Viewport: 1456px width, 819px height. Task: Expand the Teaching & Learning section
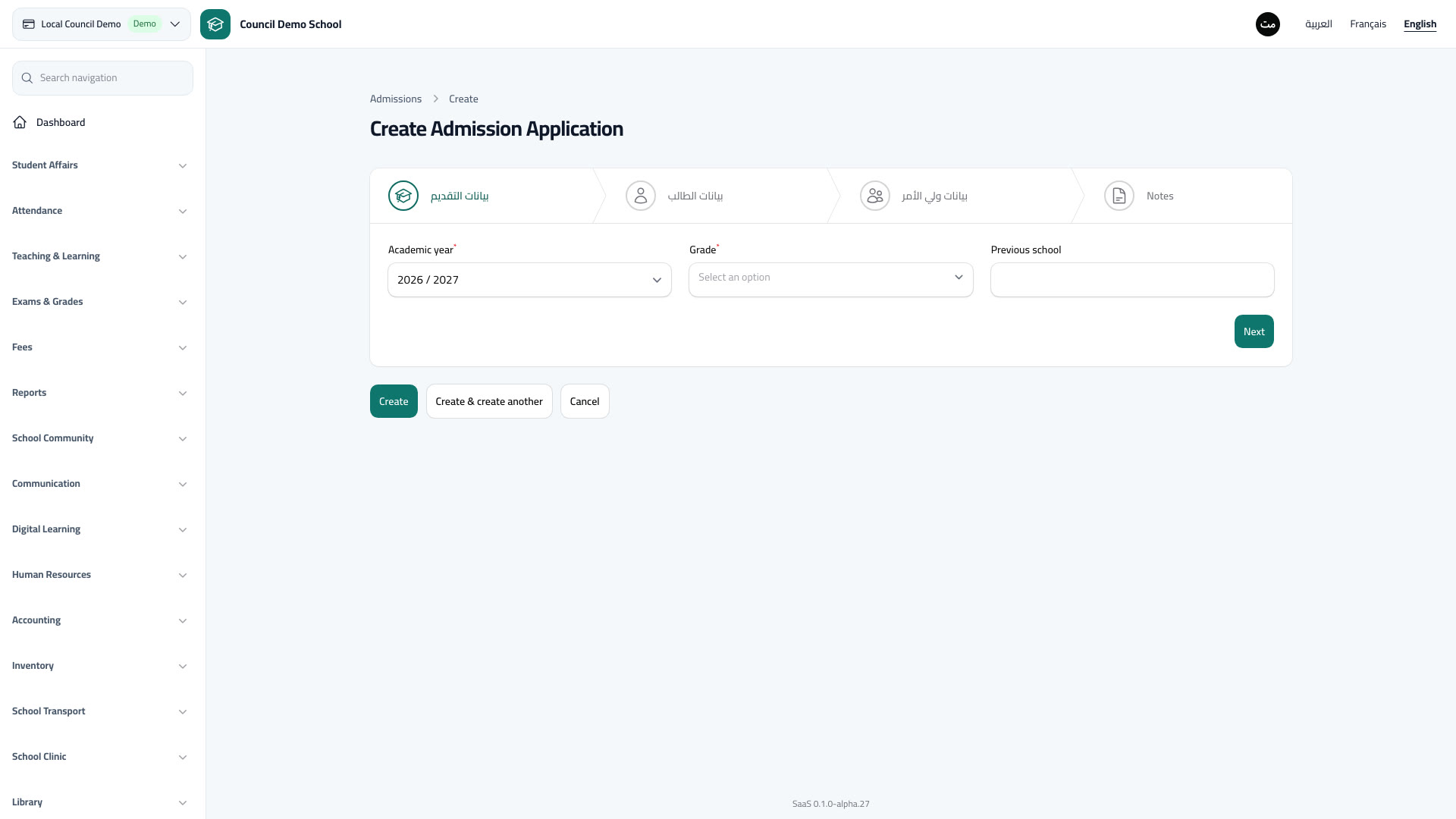(x=99, y=256)
